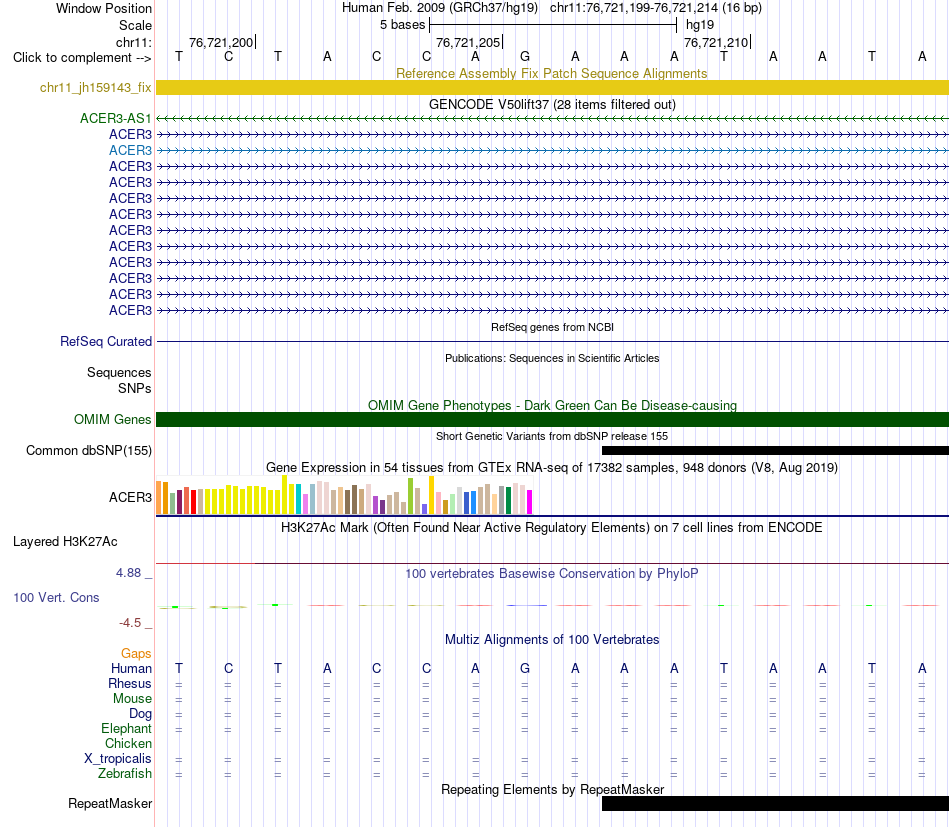Click the Zebrafish species label
Screen dimensions: 950x827
(125, 774)
